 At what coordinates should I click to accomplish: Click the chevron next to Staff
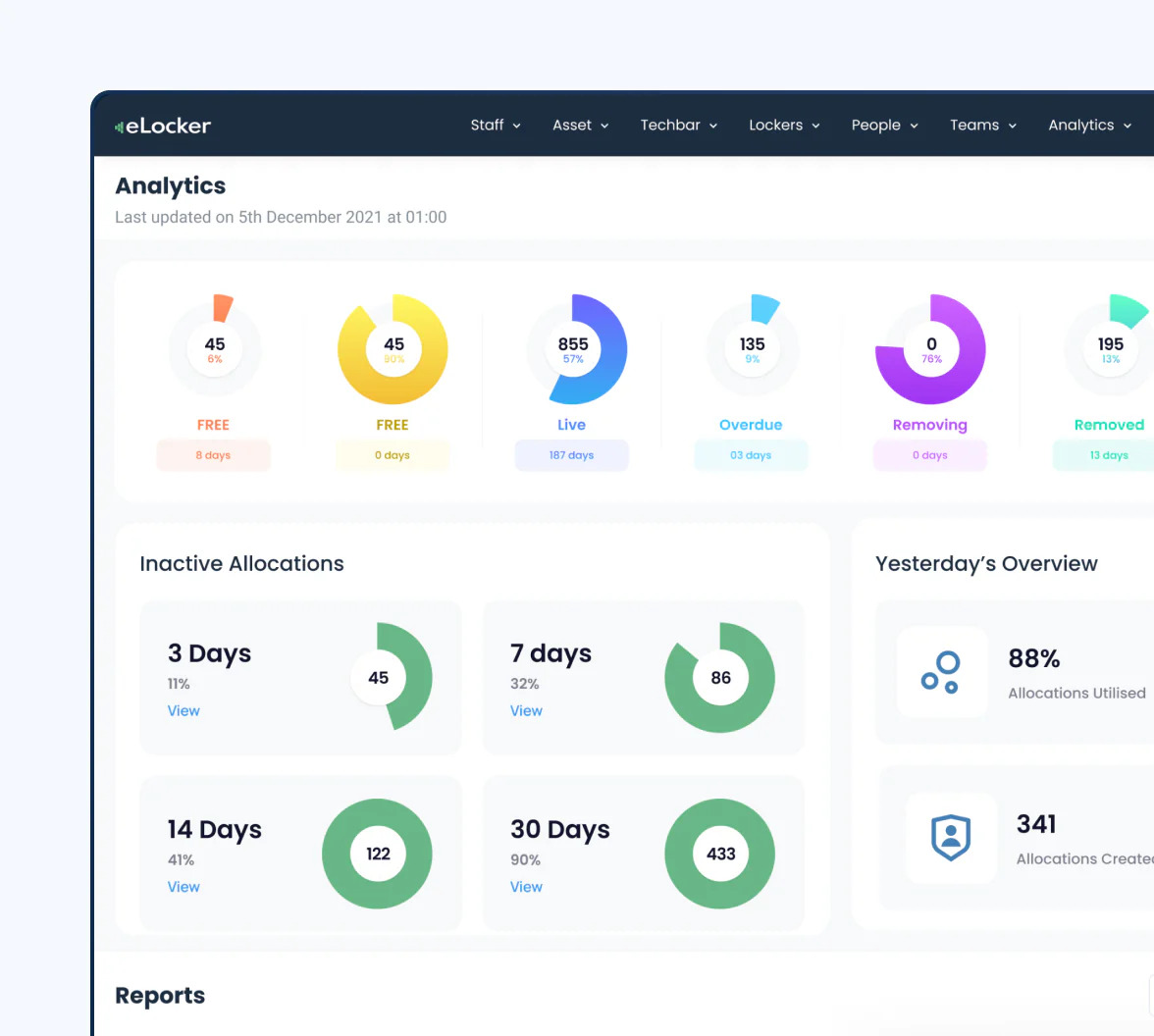pos(516,126)
